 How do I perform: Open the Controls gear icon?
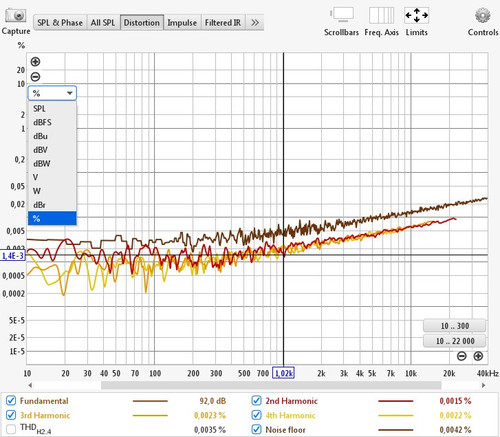pos(483,15)
